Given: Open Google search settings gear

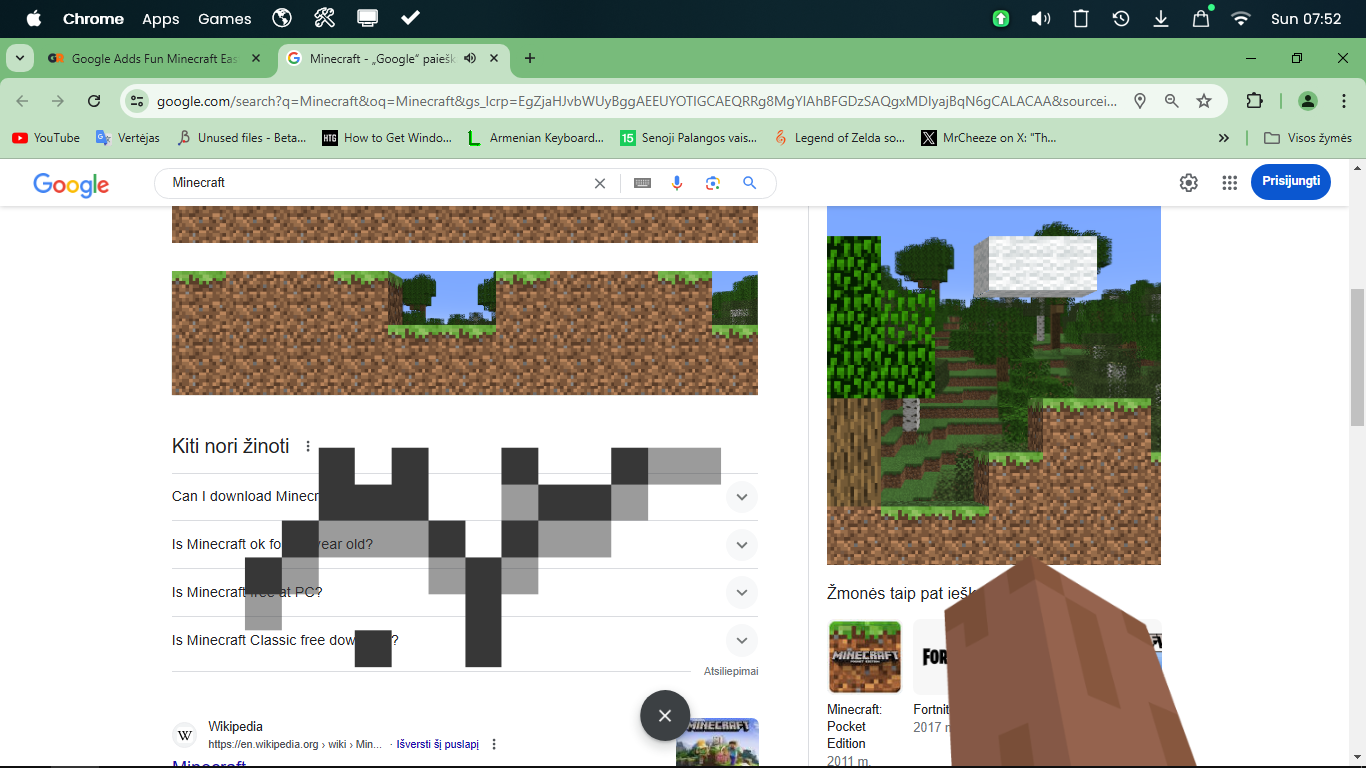Looking at the screenshot, I should point(1188,182).
